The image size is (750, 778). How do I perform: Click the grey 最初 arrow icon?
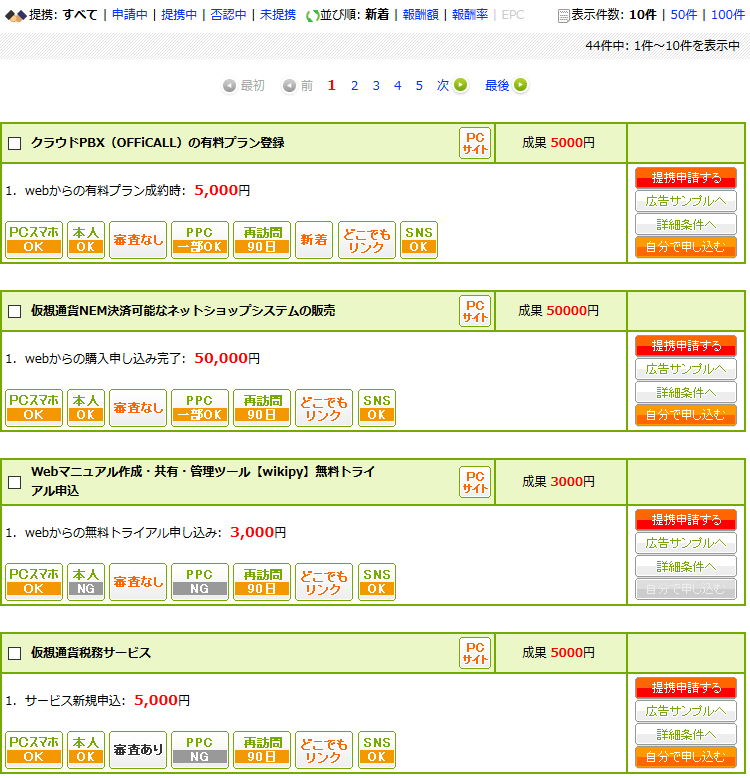click(x=229, y=86)
